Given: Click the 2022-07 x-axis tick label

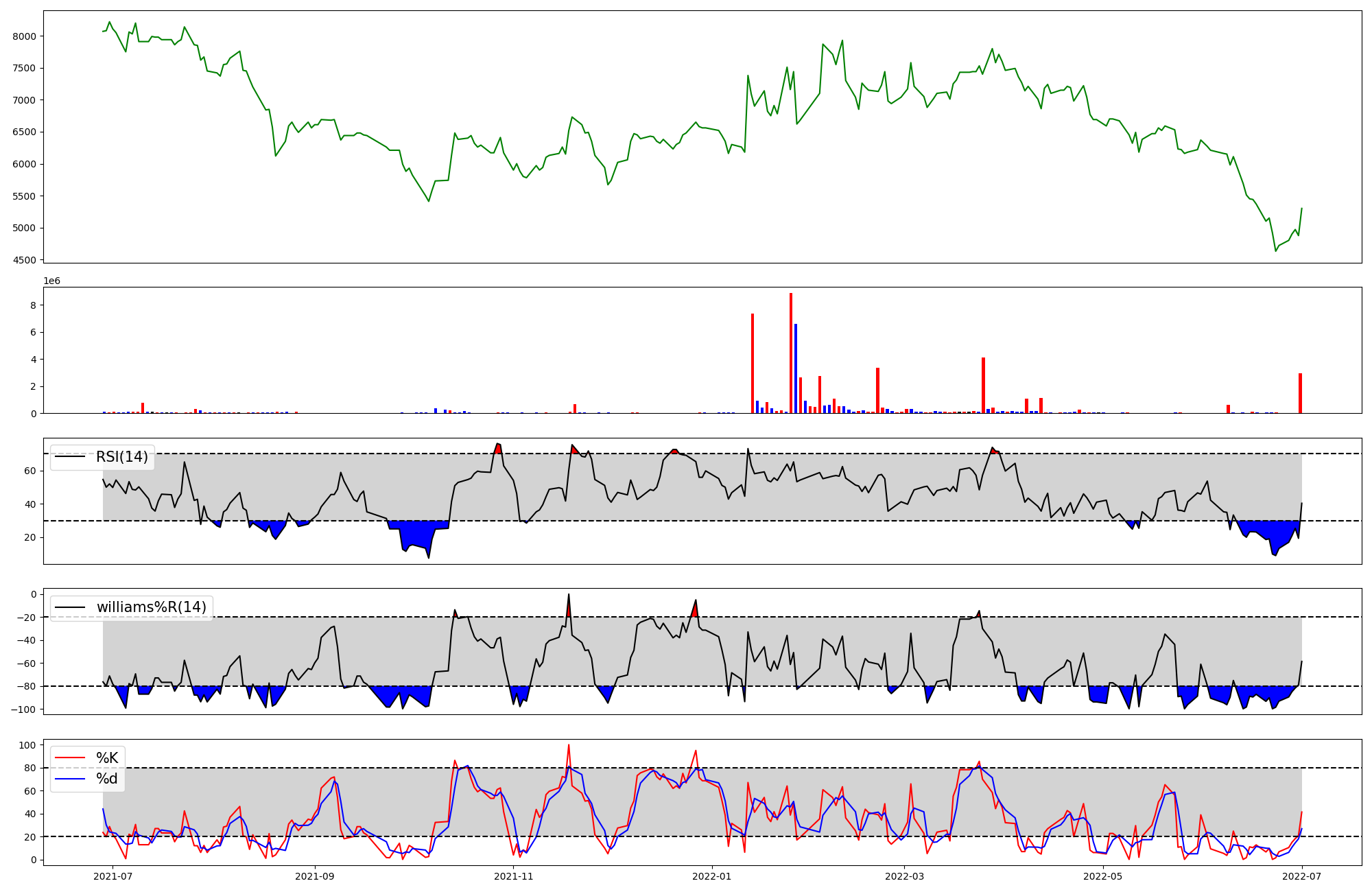Looking at the screenshot, I should coord(1302,876).
